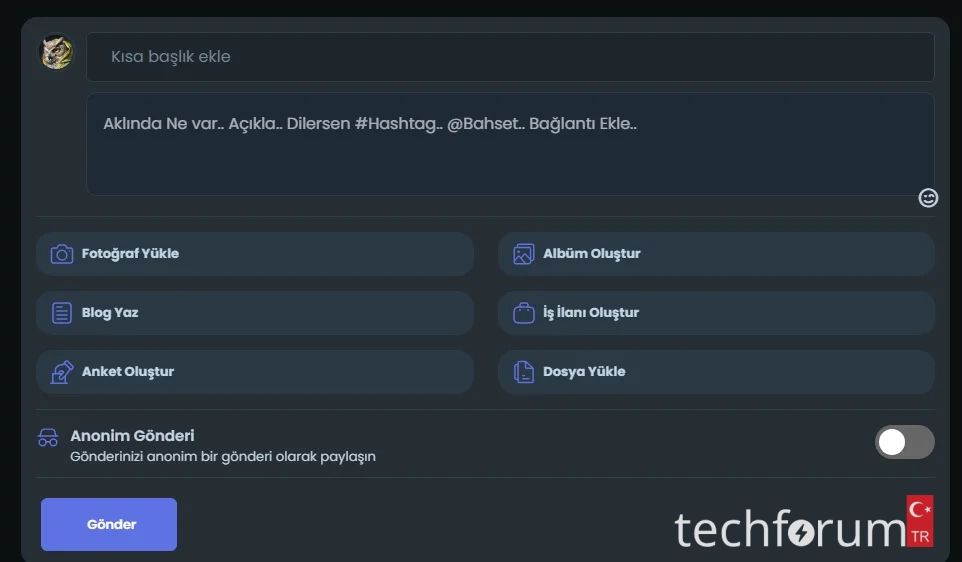
Task: Click the blog document icon
Action: [x=62, y=313]
